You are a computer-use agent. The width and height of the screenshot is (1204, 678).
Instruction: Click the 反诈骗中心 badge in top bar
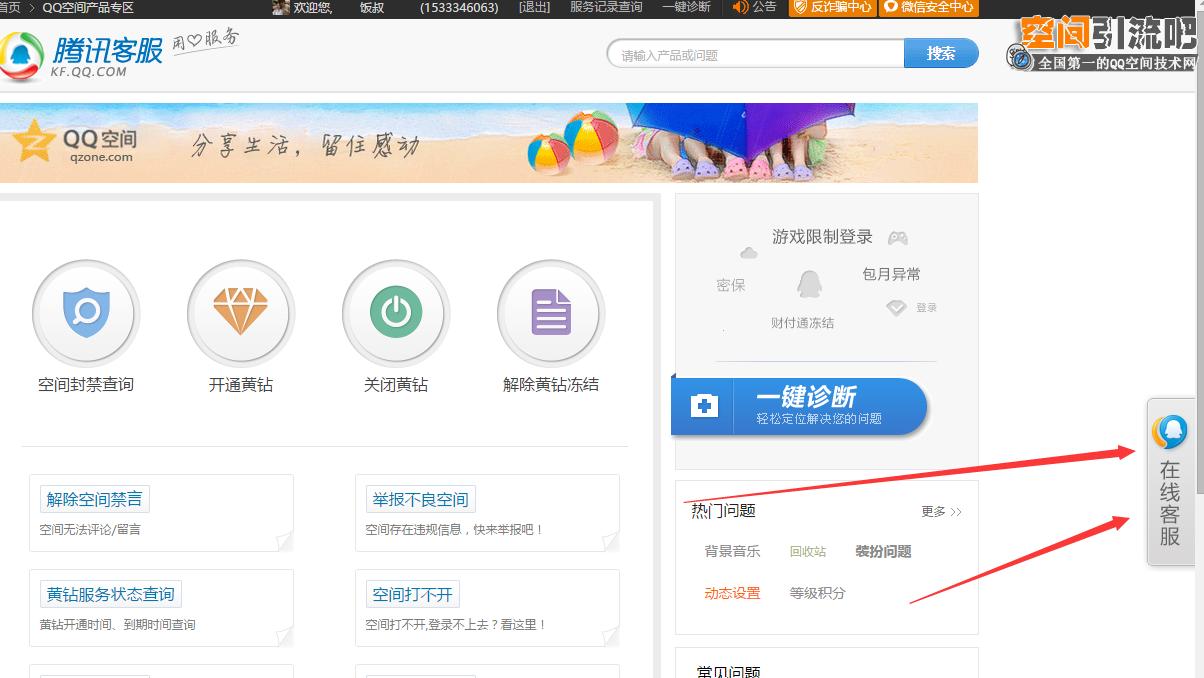[x=835, y=9]
